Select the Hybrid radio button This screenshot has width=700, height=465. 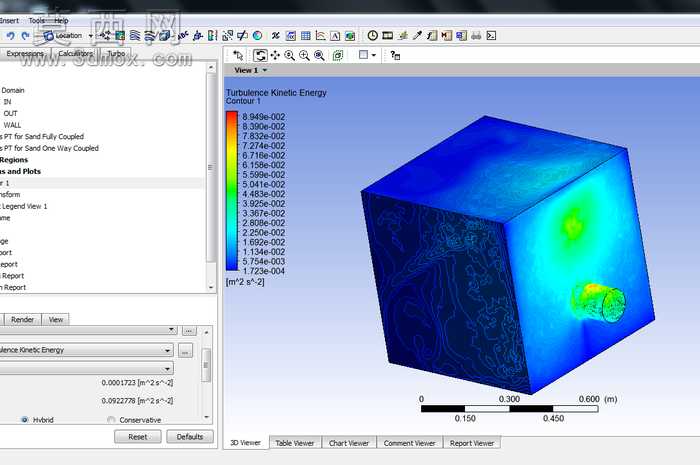25,420
